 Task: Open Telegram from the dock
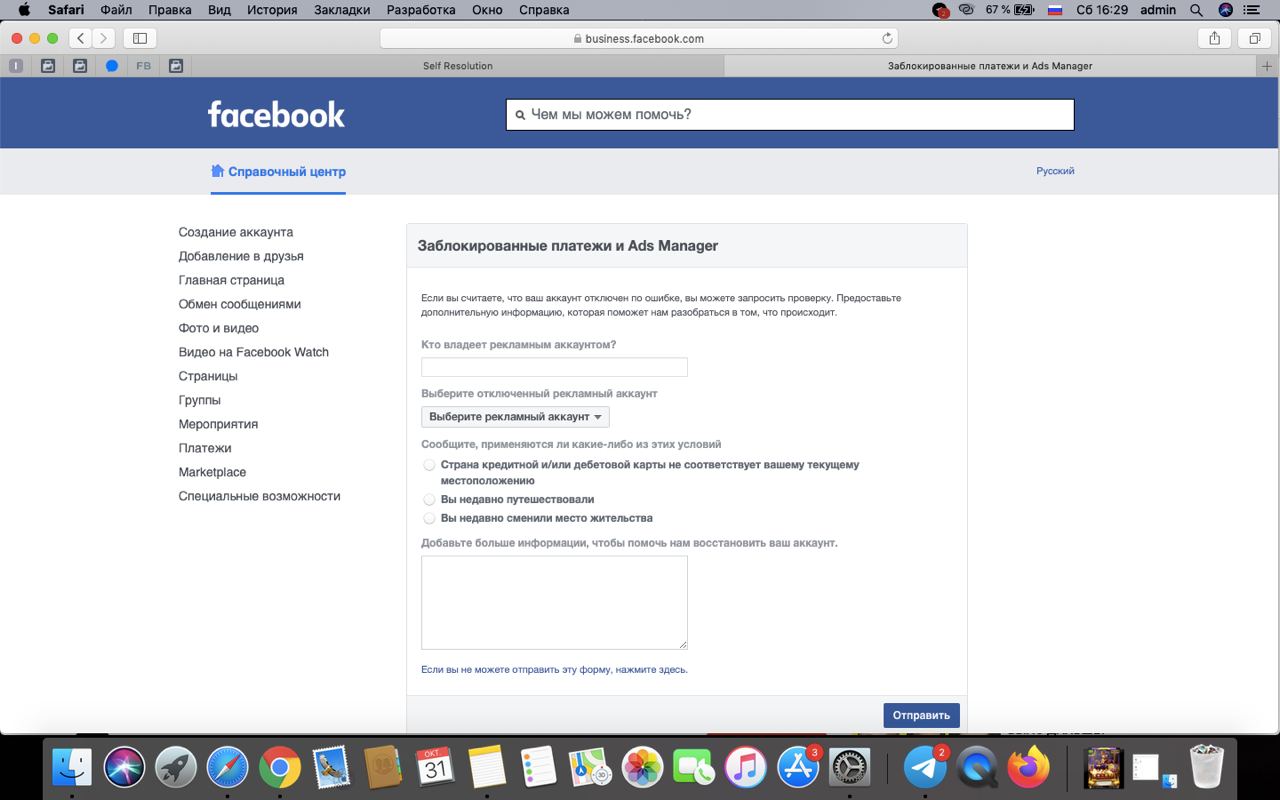[x=925, y=768]
